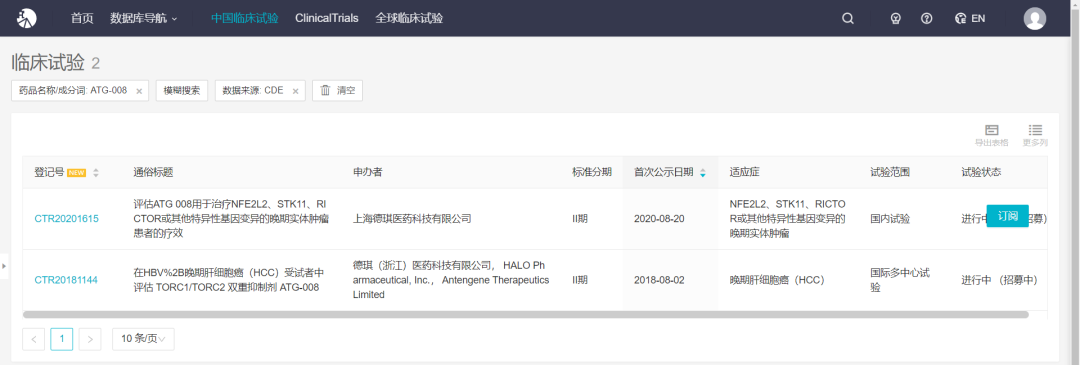
Task: Click the 申办者 column header
Action: point(368,172)
